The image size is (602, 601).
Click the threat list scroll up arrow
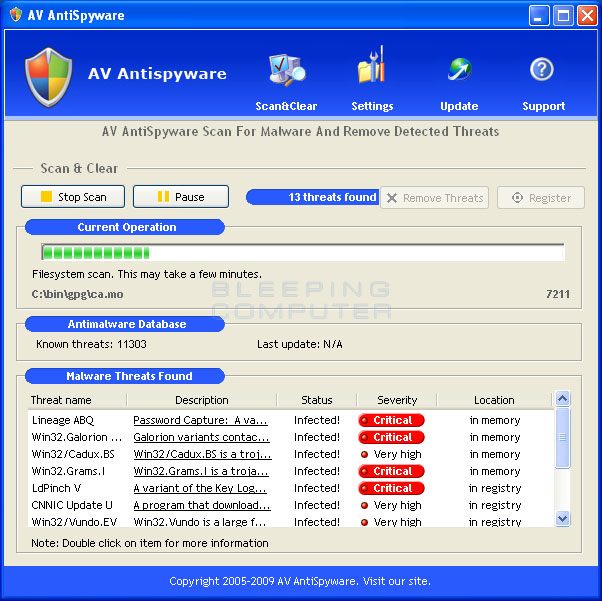[x=562, y=399]
